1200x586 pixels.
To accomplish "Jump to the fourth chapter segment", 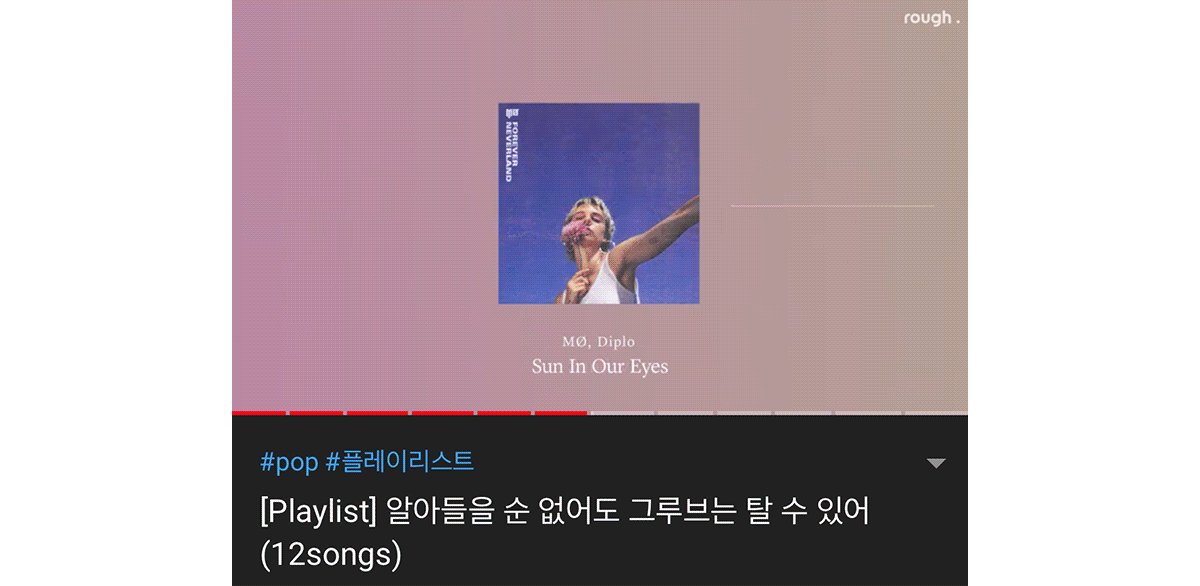I will point(443,412).
